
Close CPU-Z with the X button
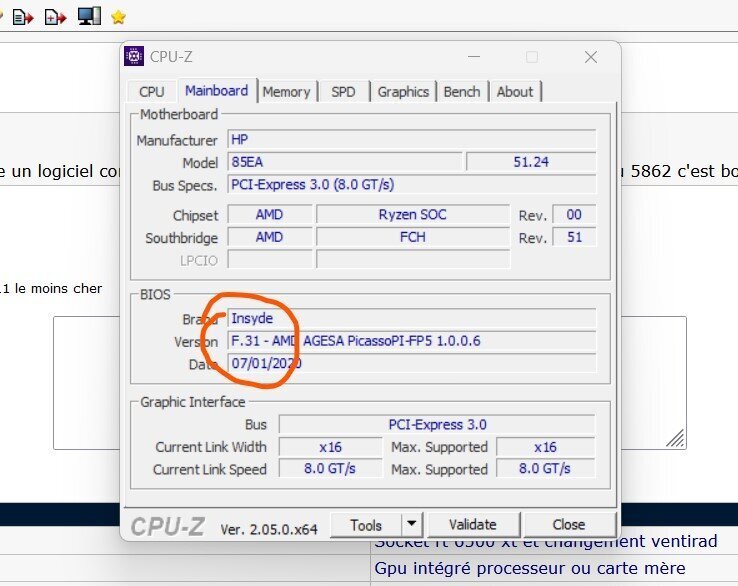[x=591, y=57]
